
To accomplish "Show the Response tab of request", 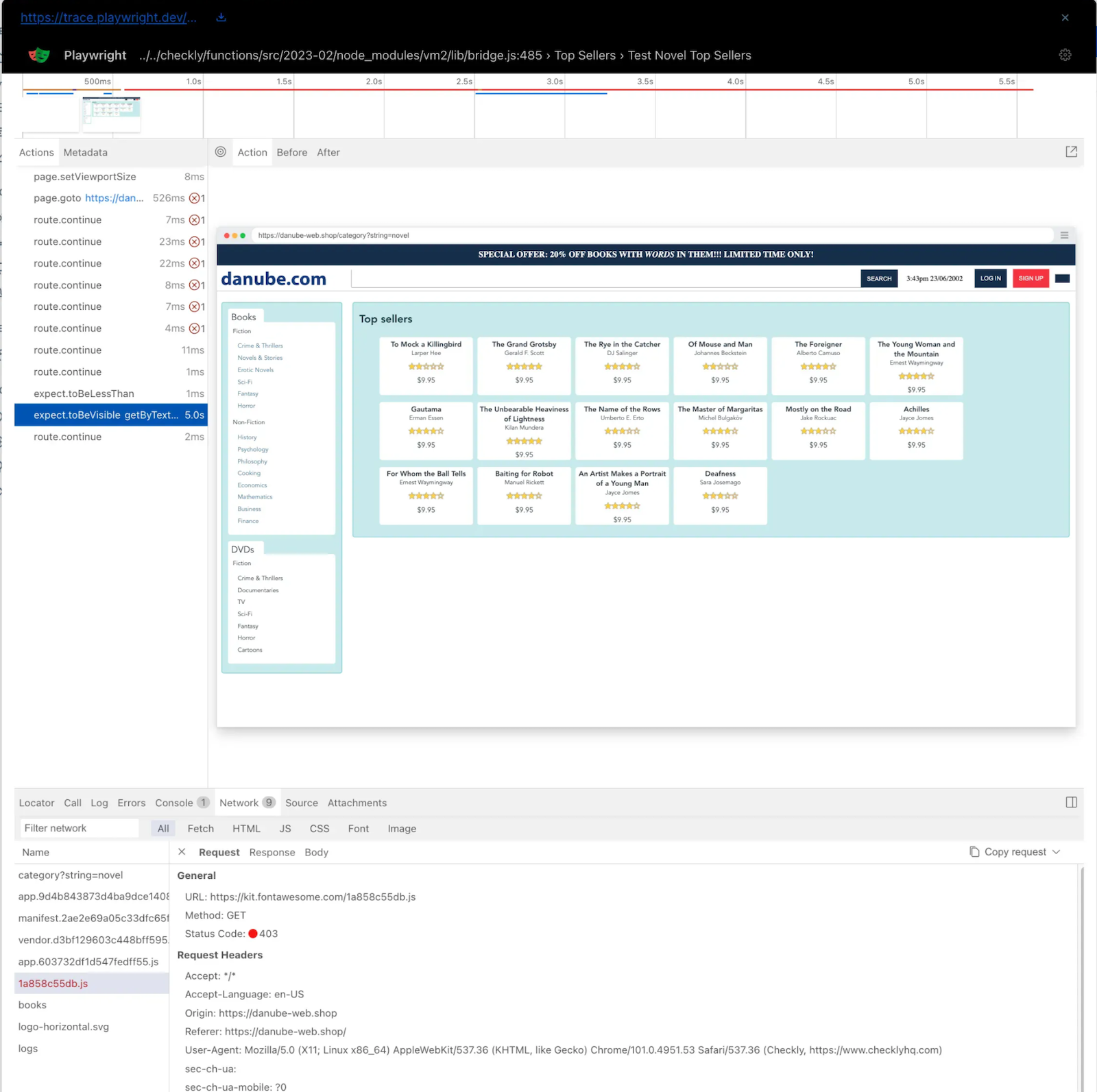I will pos(272,852).
